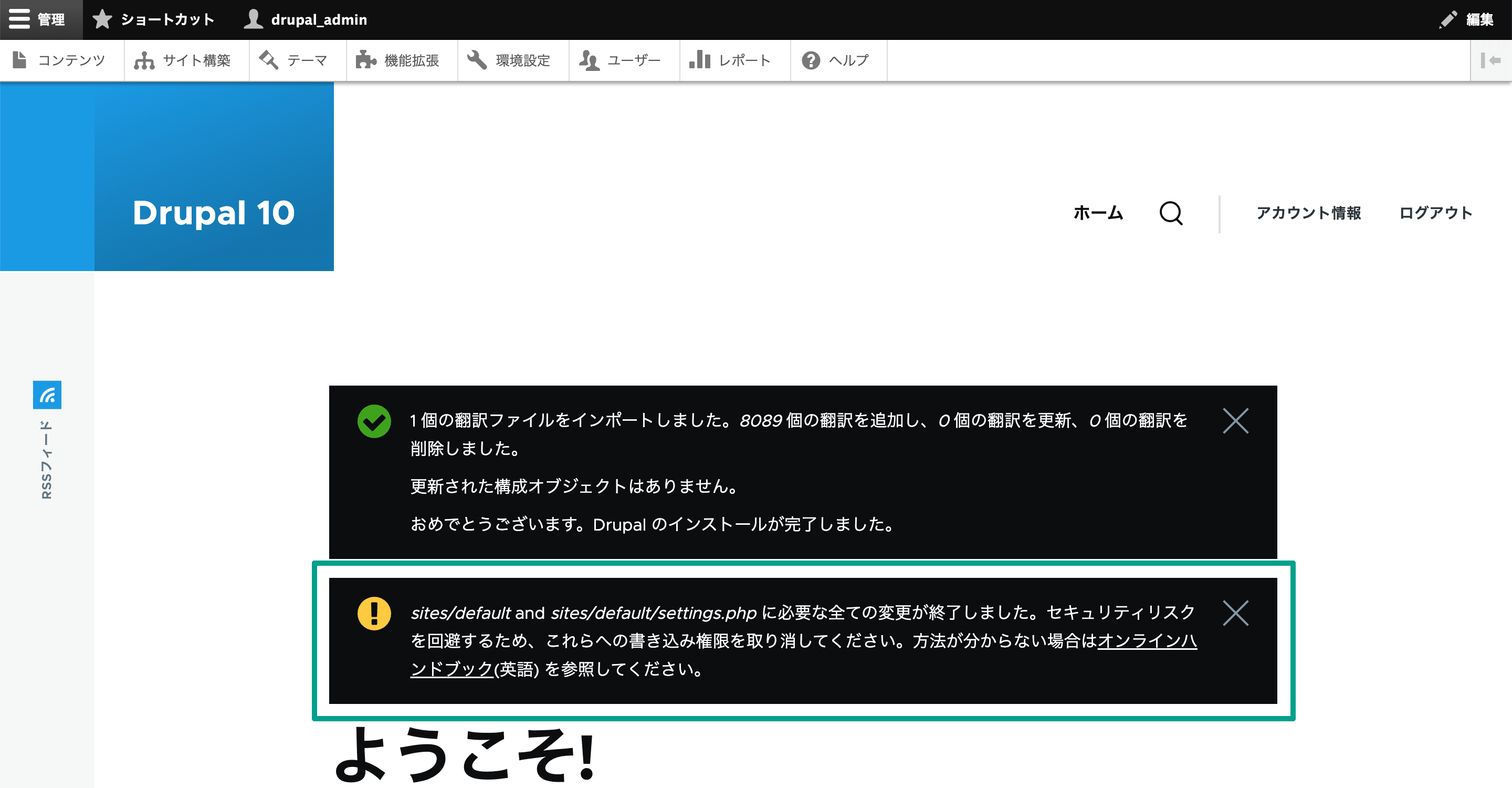Open the ショートカット star menu
The height and width of the screenshot is (788, 1512).
pos(154,19)
